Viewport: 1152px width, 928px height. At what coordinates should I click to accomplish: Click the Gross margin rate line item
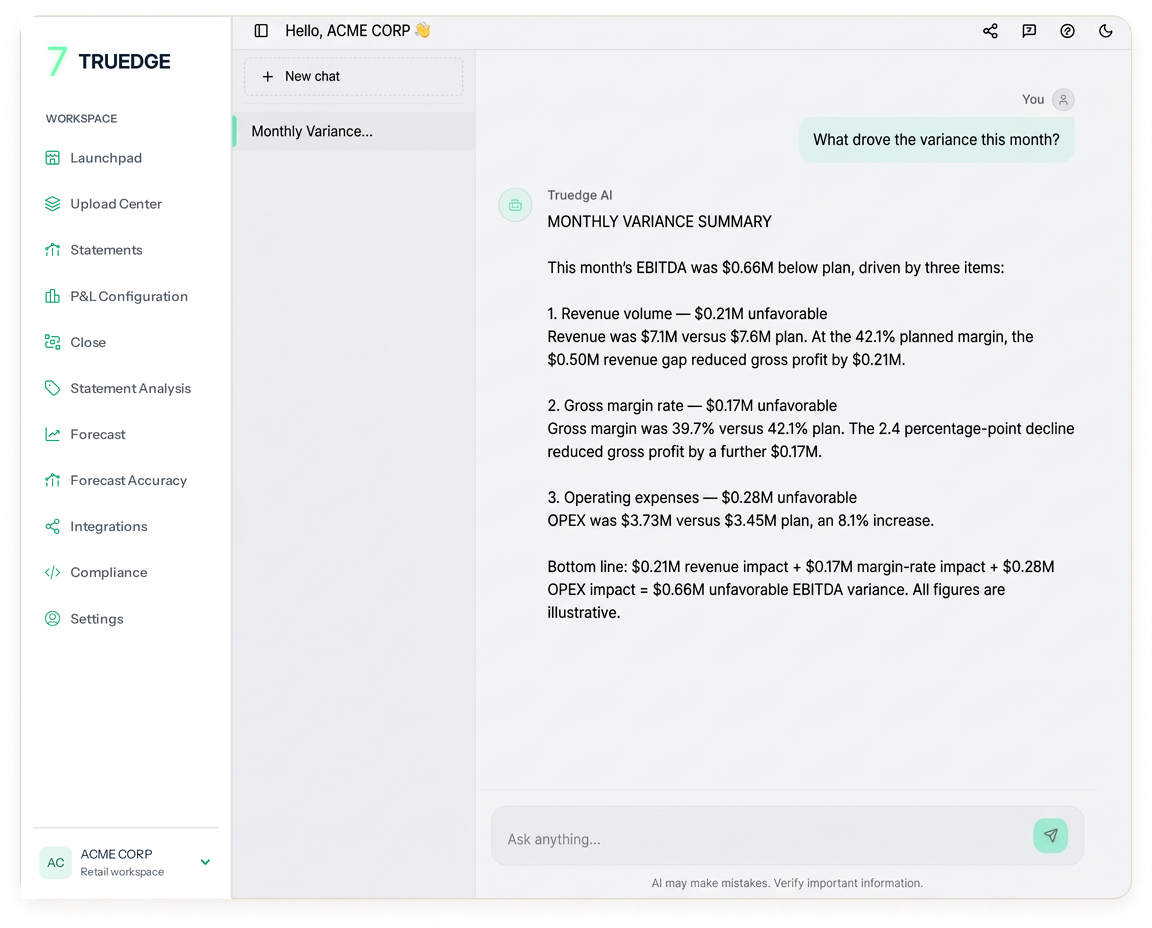coord(692,406)
